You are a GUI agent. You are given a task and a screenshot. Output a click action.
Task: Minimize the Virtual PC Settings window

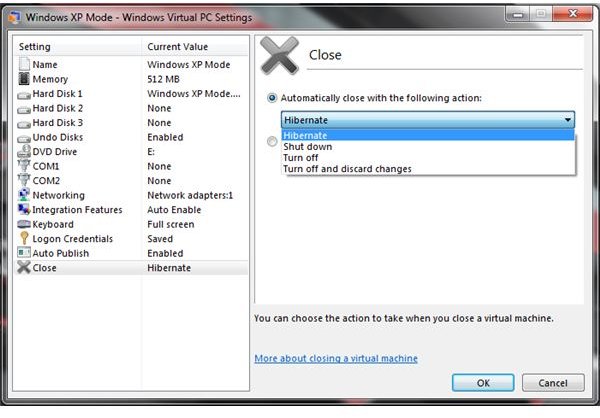518,14
